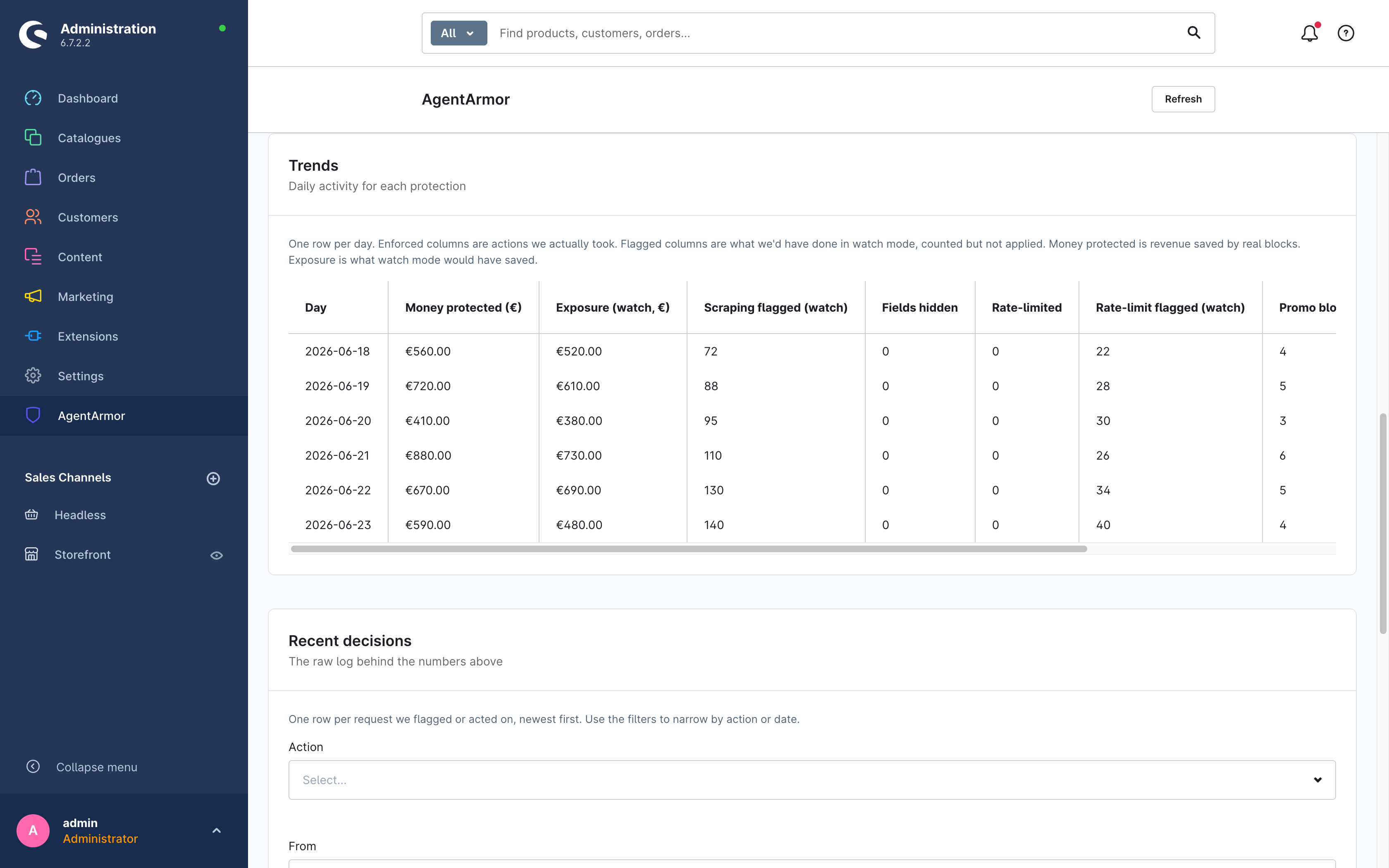This screenshot has height=868, width=1389.
Task: Select the 2026-06-18 day cell
Action: (x=337, y=351)
